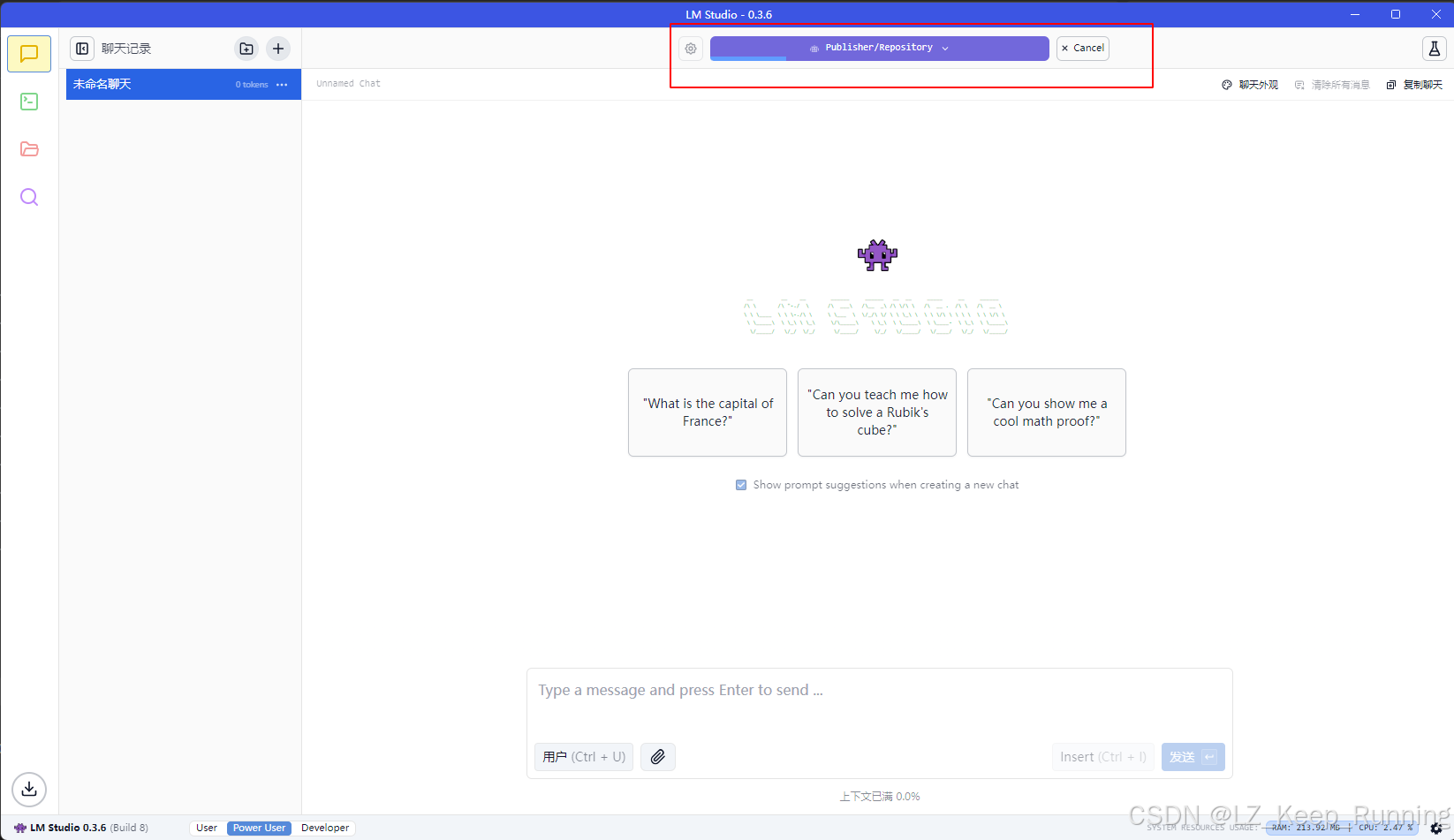Click the 上下文已满 0.0% indicator
1454x840 pixels.
[880, 797]
